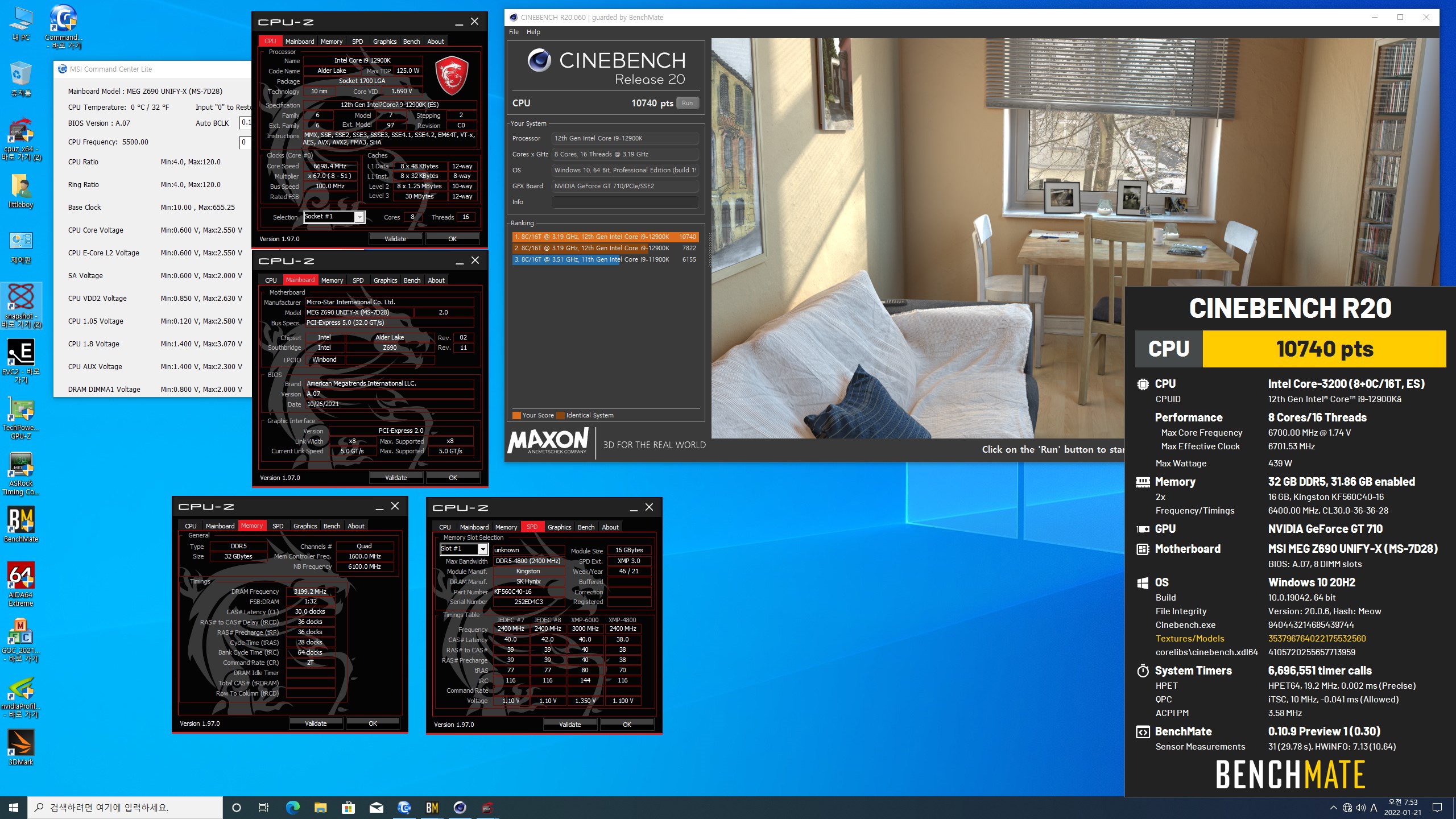The image size is (1456, 819).
Task: Open Cortana from the taskbar
Action: (237, 808)
